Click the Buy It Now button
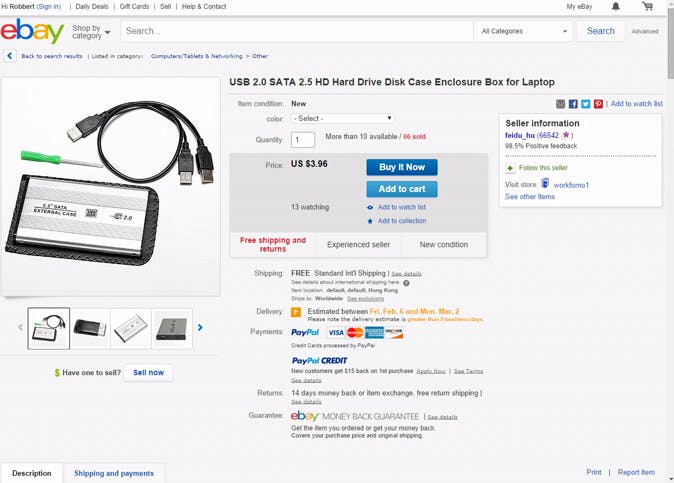This screenshot has width=674, height=483. [x=401, y=167]
